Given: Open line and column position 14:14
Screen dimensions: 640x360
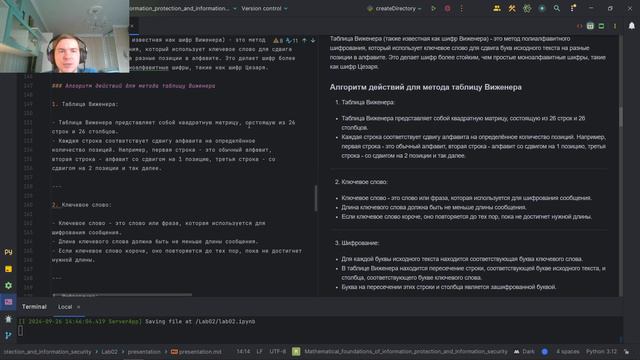Looking at the screenshot, I should [243, 351].
